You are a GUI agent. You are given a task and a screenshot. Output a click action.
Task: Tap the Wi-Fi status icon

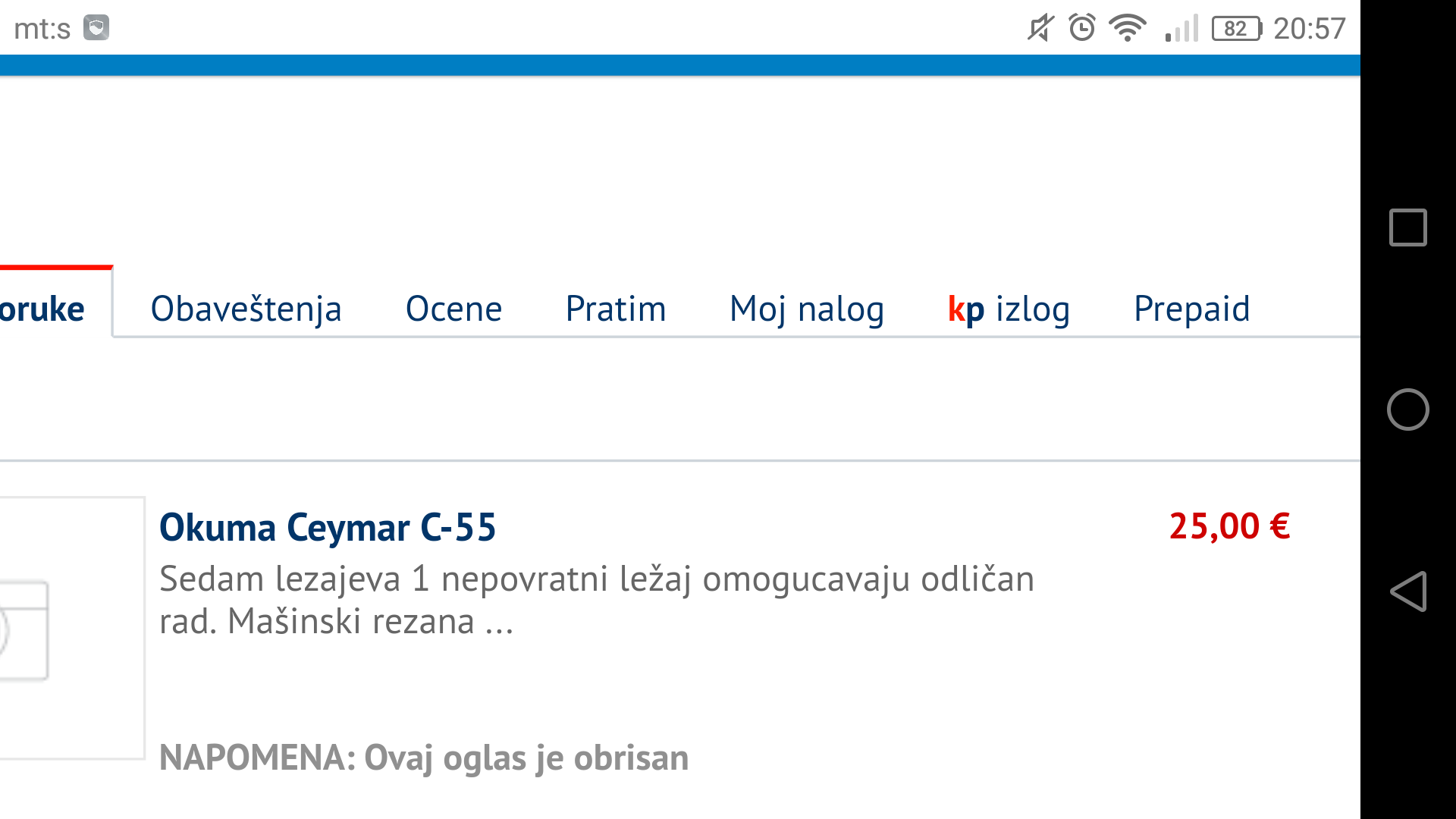coord(1128,28)
